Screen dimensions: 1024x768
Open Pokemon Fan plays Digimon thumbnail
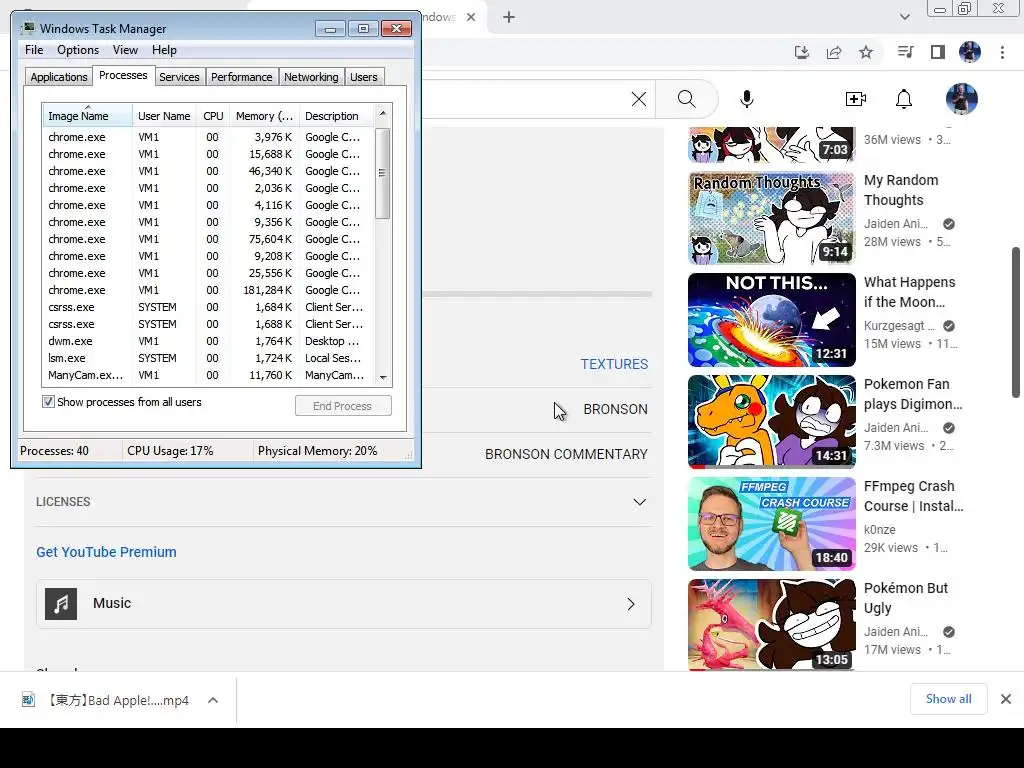click(771, 422)
